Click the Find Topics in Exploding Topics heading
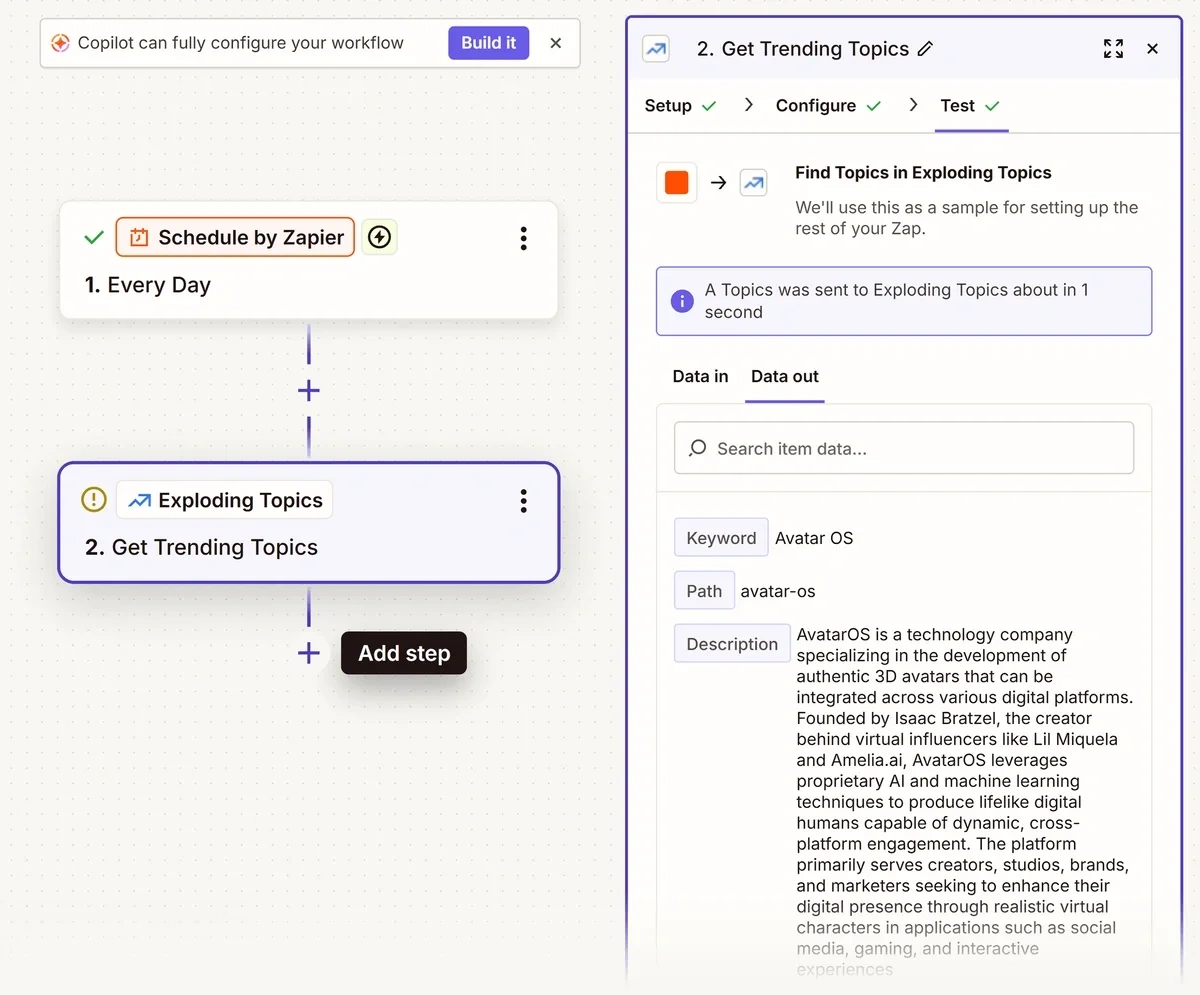This screenshot has height=995, width=1200. [x=923, y=173]
